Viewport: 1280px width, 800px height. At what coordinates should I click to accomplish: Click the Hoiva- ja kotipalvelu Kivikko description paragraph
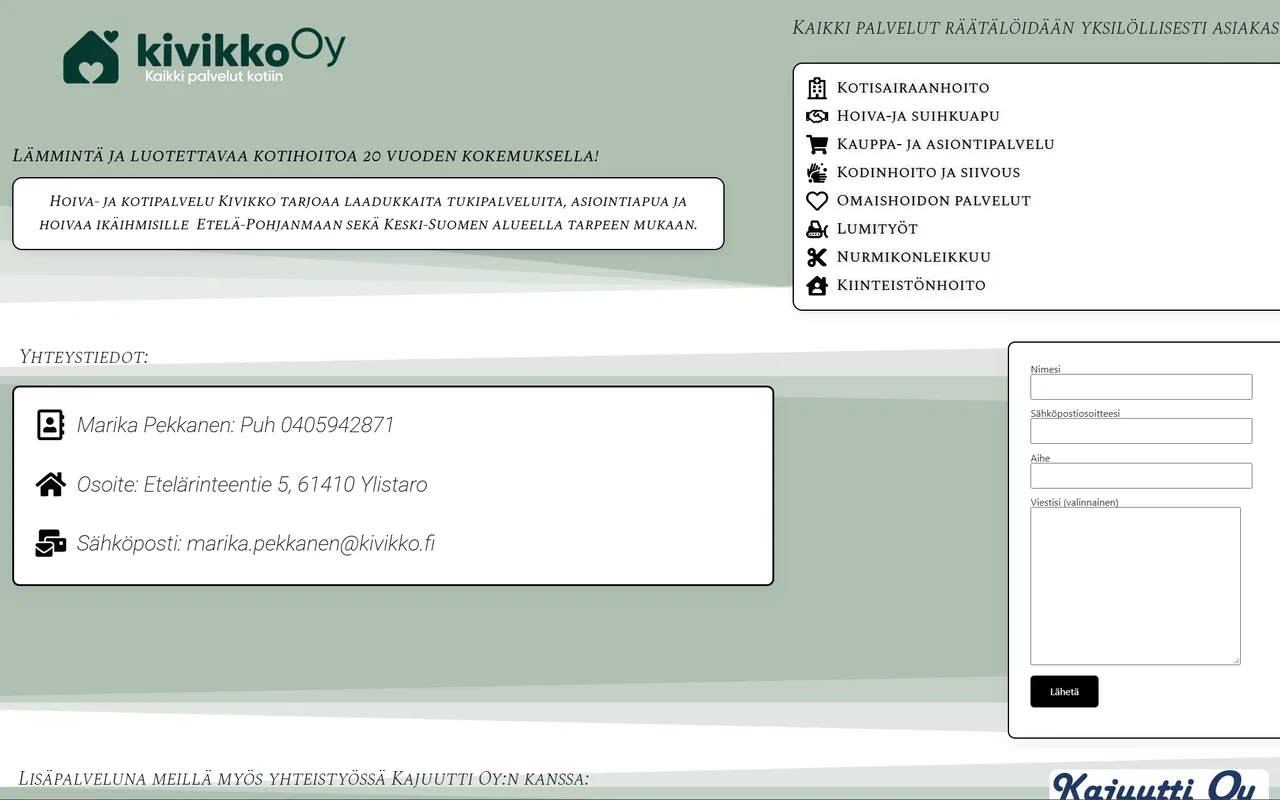tap(368, 213)
